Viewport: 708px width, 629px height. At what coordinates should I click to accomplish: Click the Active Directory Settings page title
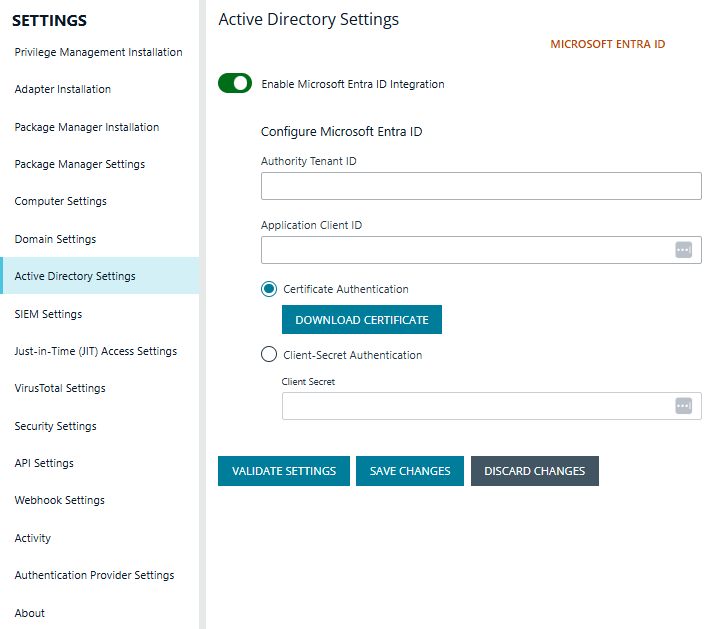[308, 19]
